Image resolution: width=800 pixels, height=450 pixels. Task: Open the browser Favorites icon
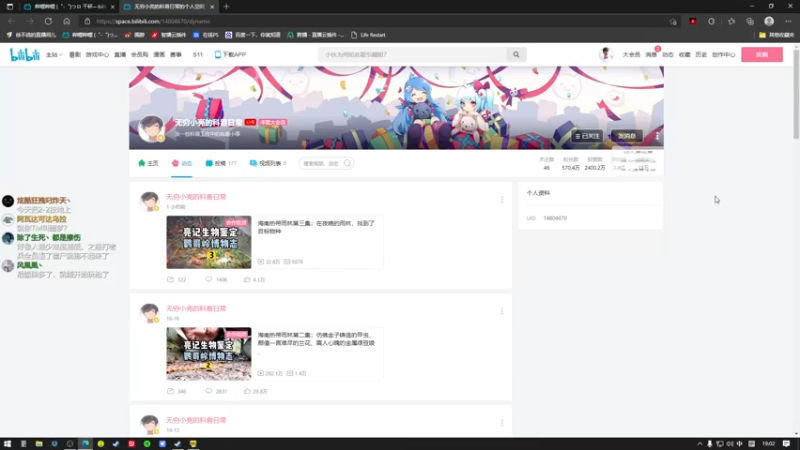[731, 21]
